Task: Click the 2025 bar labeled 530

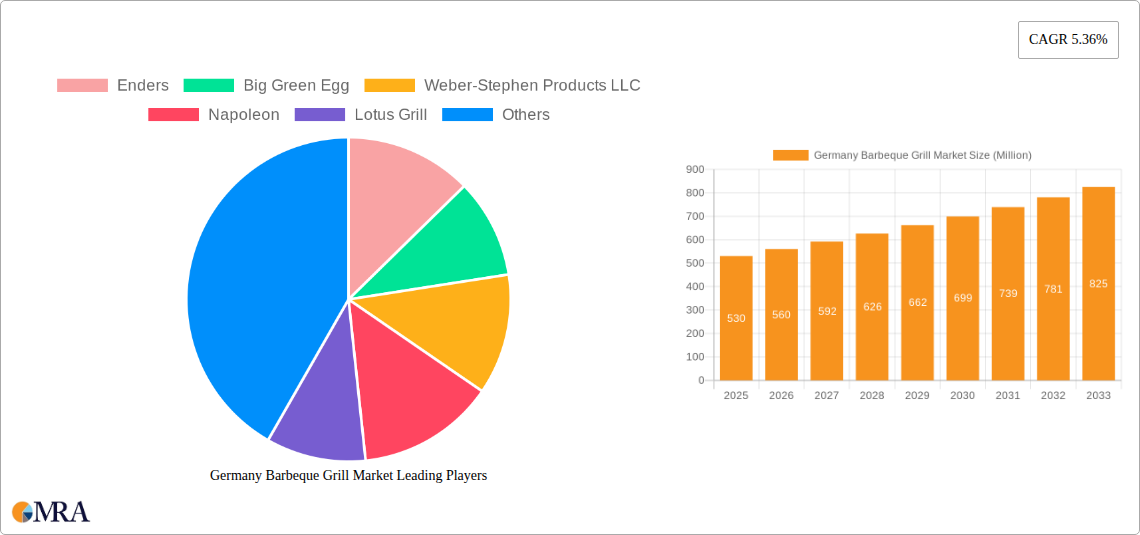Action: 736,318
